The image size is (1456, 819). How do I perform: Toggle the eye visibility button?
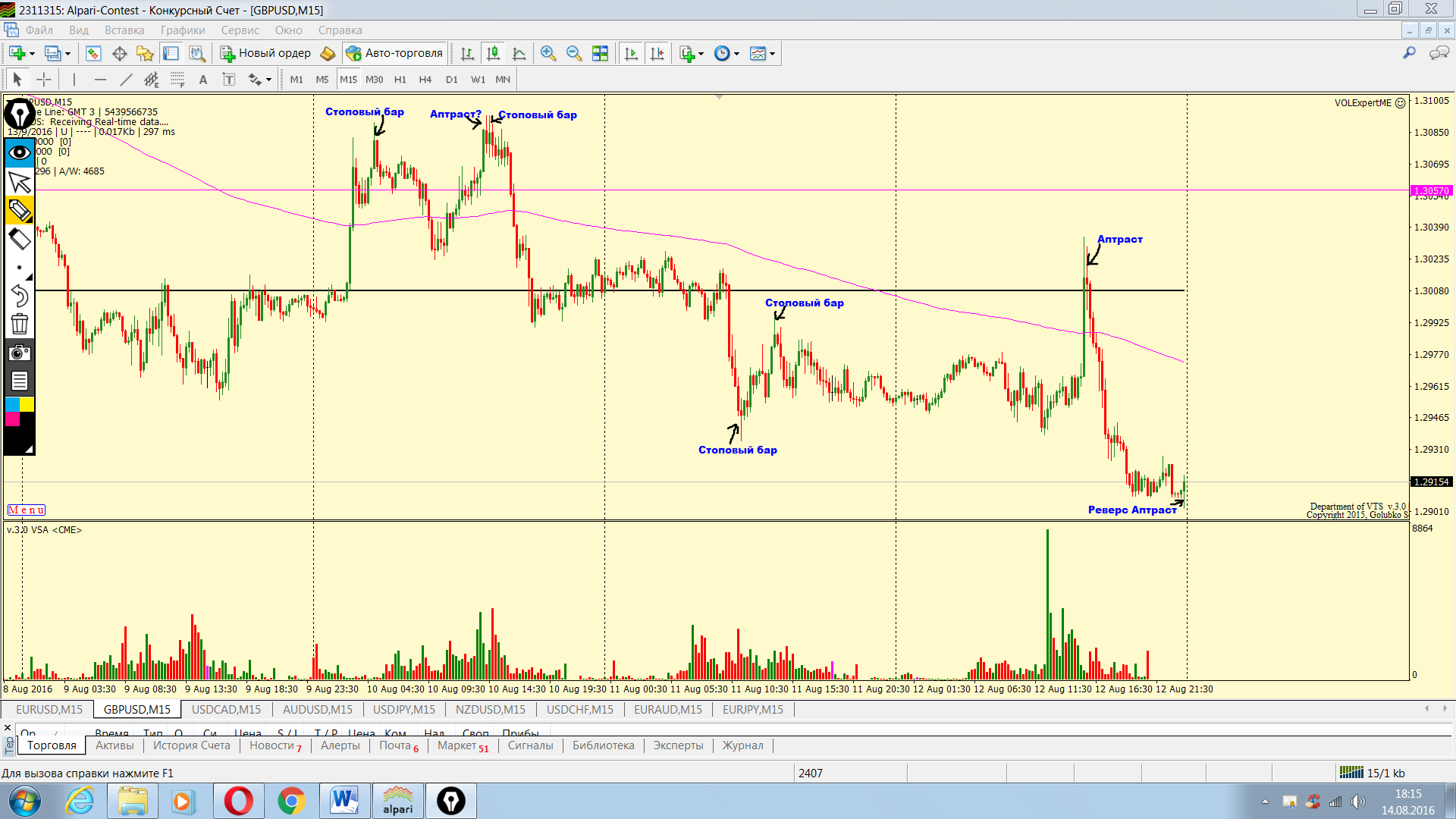20,152
